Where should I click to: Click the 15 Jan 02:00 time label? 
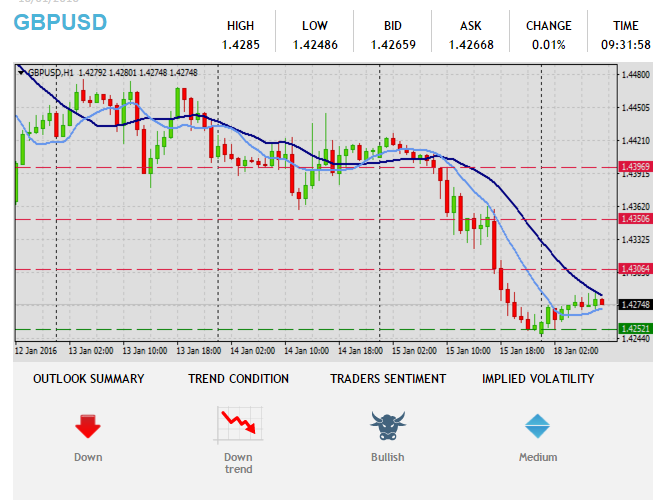coord(414,351)
